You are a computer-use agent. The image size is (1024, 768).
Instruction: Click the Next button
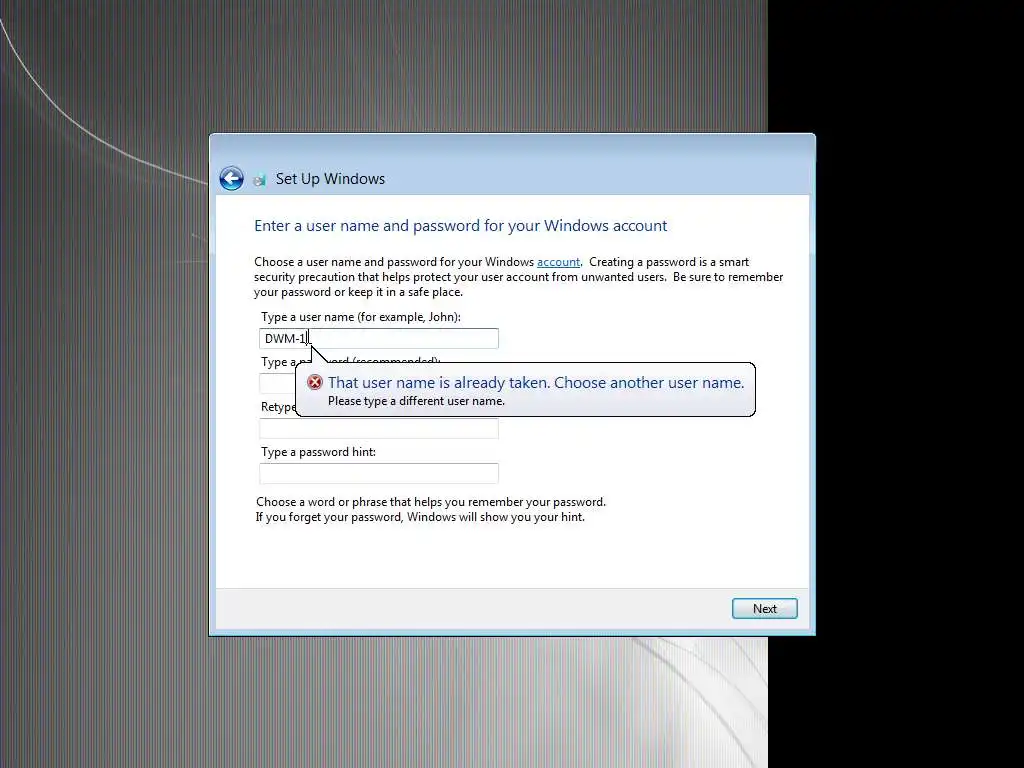pyautogui.click(x=764, y=609)
